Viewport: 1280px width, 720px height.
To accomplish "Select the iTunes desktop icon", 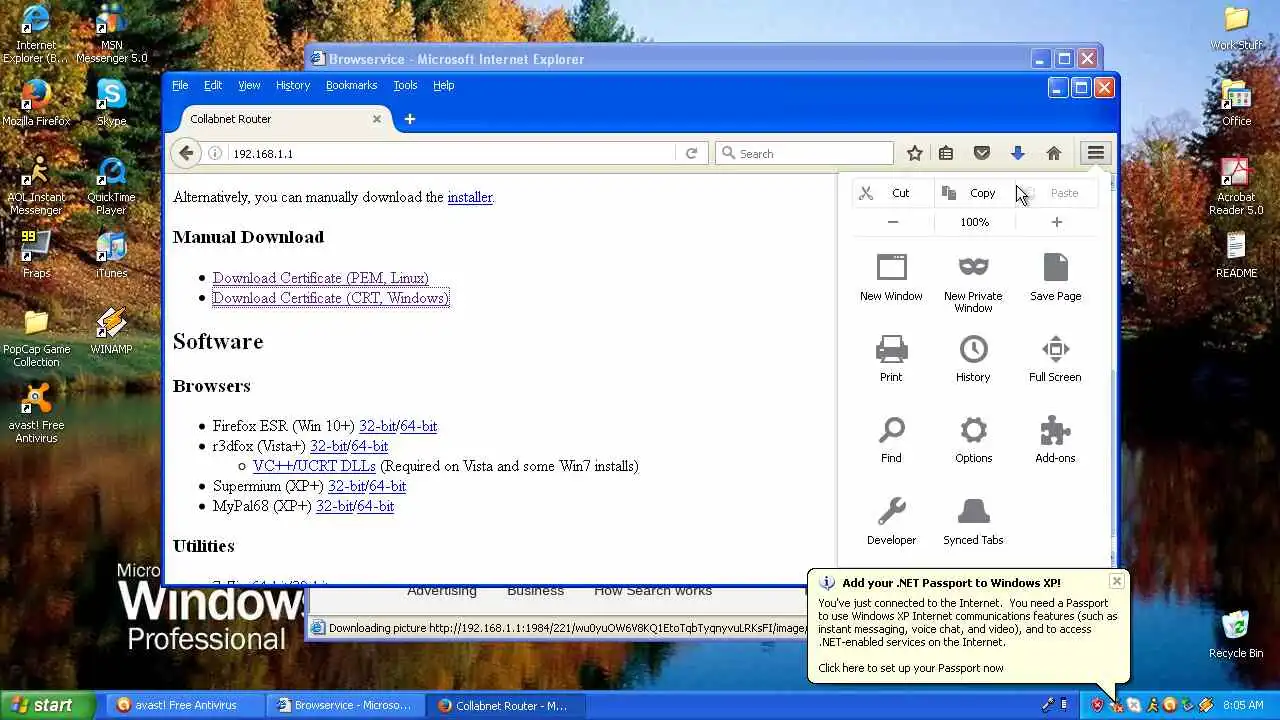I will pos(111,255).
